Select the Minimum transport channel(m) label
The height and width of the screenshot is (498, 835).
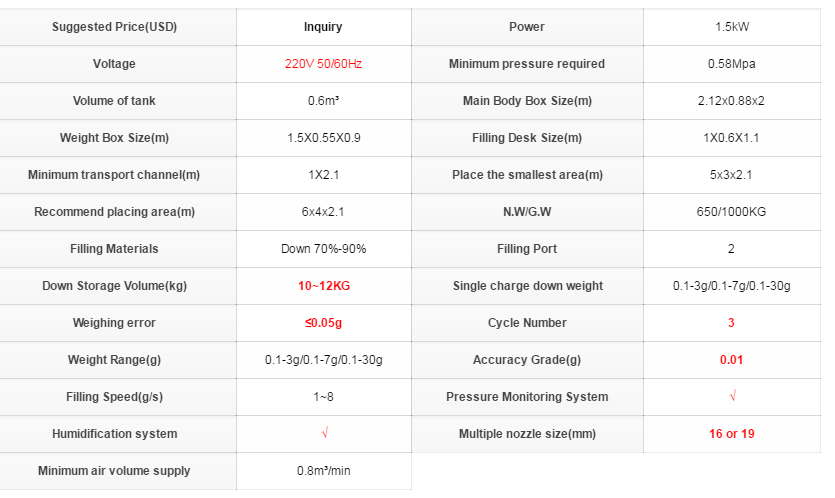[114, 175]
